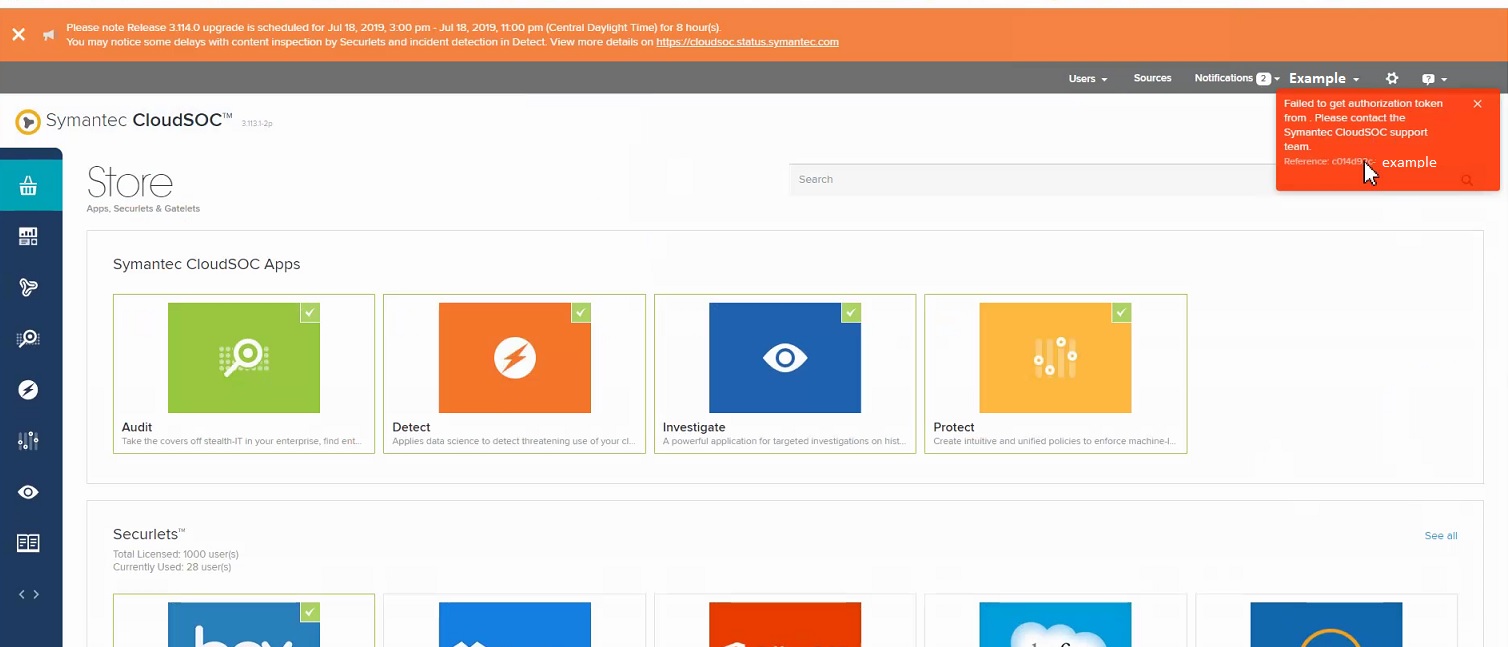This screenshot has width=1508, height=647.
Task: Open the Store basket icon in sidebar
Action: pos(28,186)
